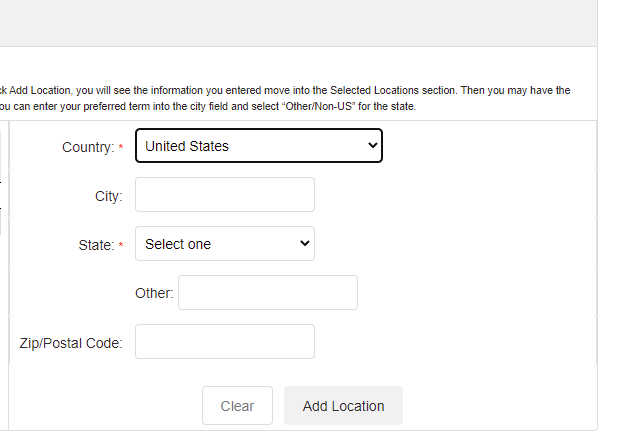Click the Country field label

click(x=88, y=147)
